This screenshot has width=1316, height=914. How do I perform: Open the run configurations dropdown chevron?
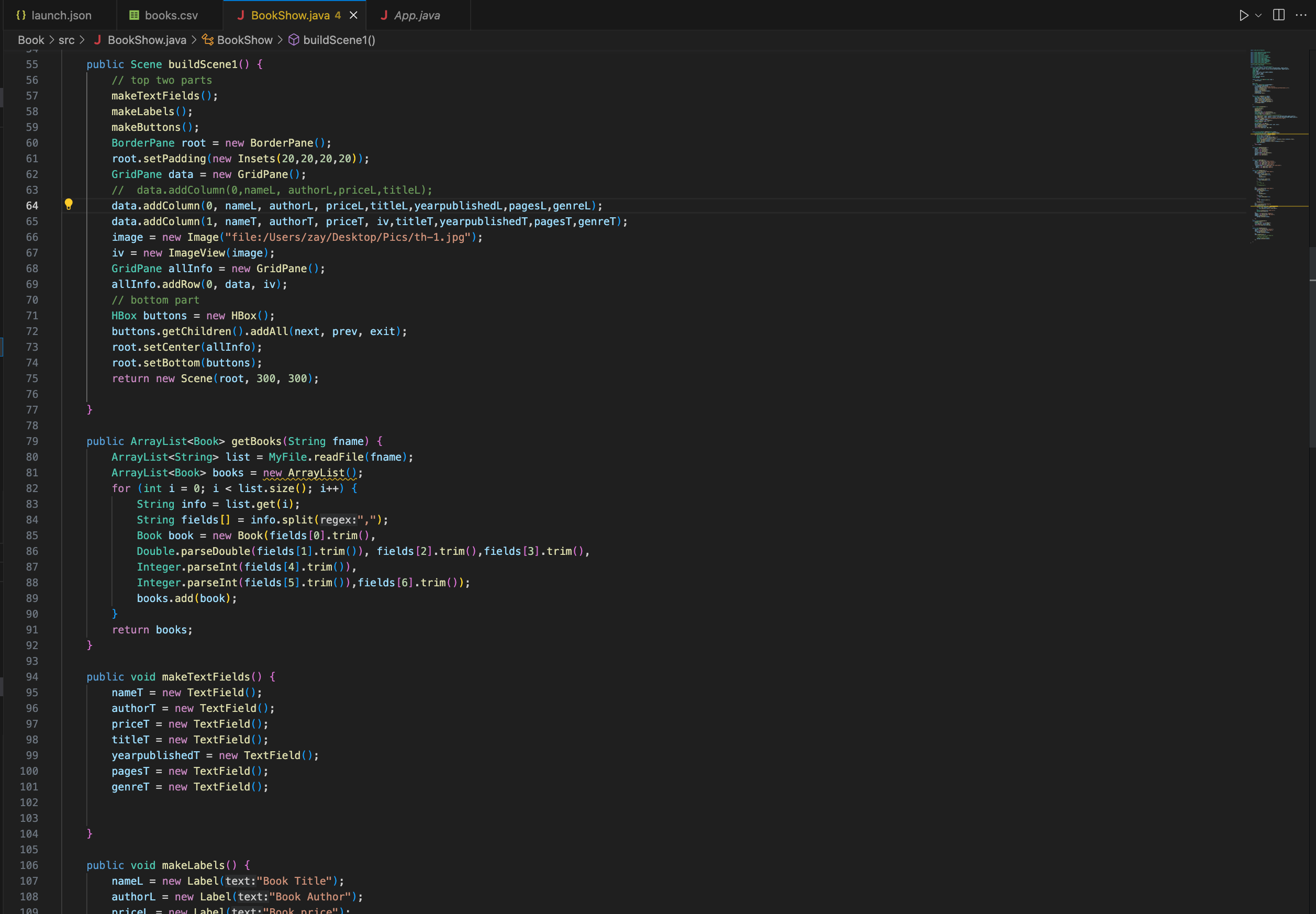coord(1257,16)
